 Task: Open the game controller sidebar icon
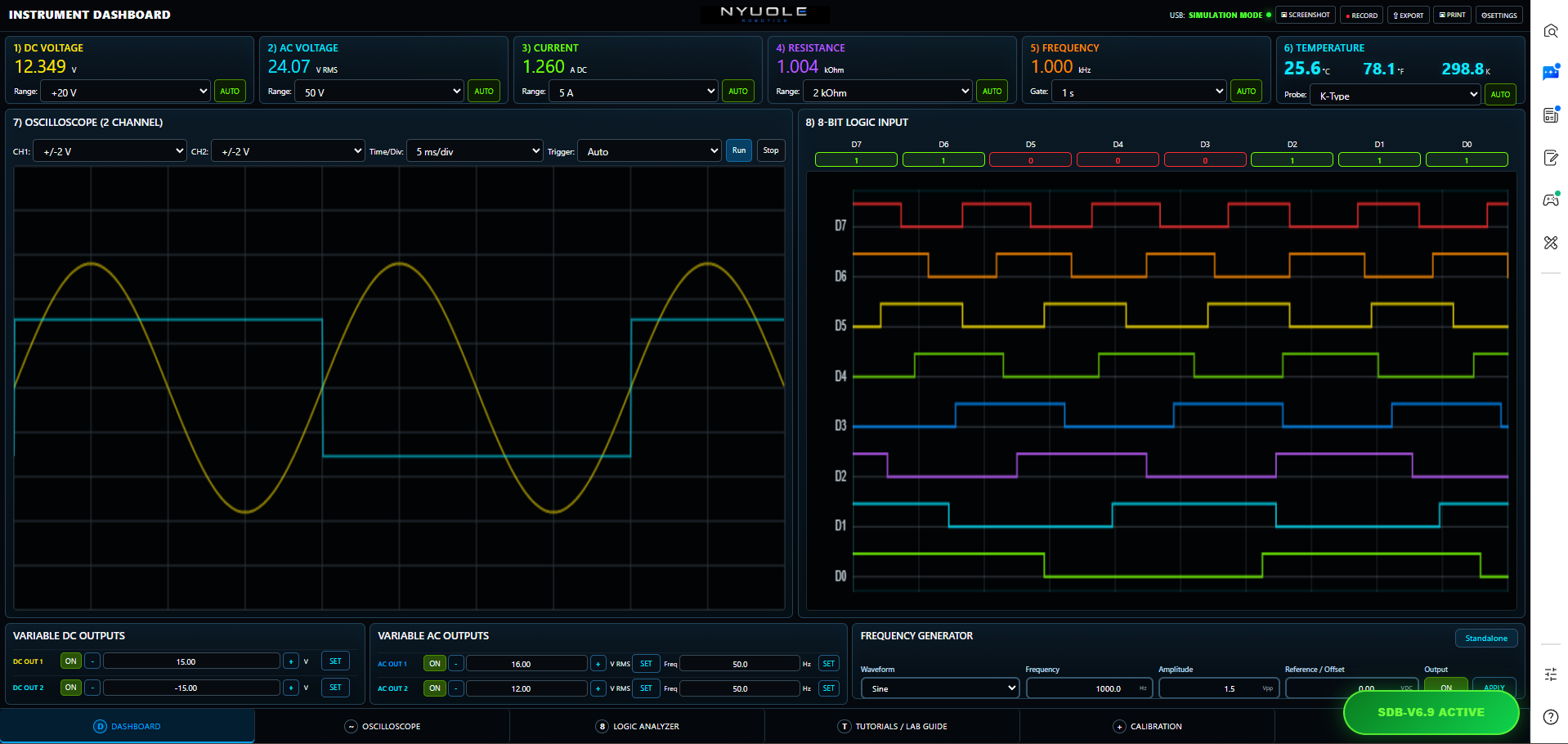1550,200
